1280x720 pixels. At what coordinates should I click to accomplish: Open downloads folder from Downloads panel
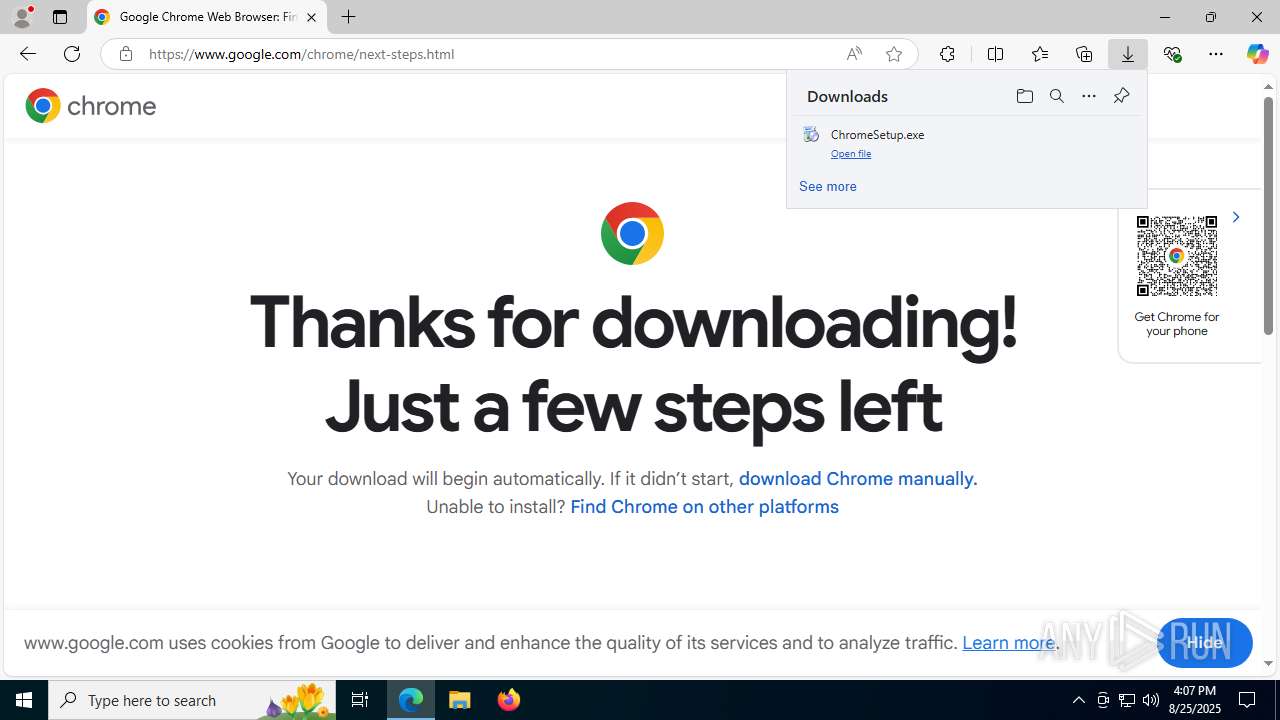pyautogui.click(x=1024, y=96)
